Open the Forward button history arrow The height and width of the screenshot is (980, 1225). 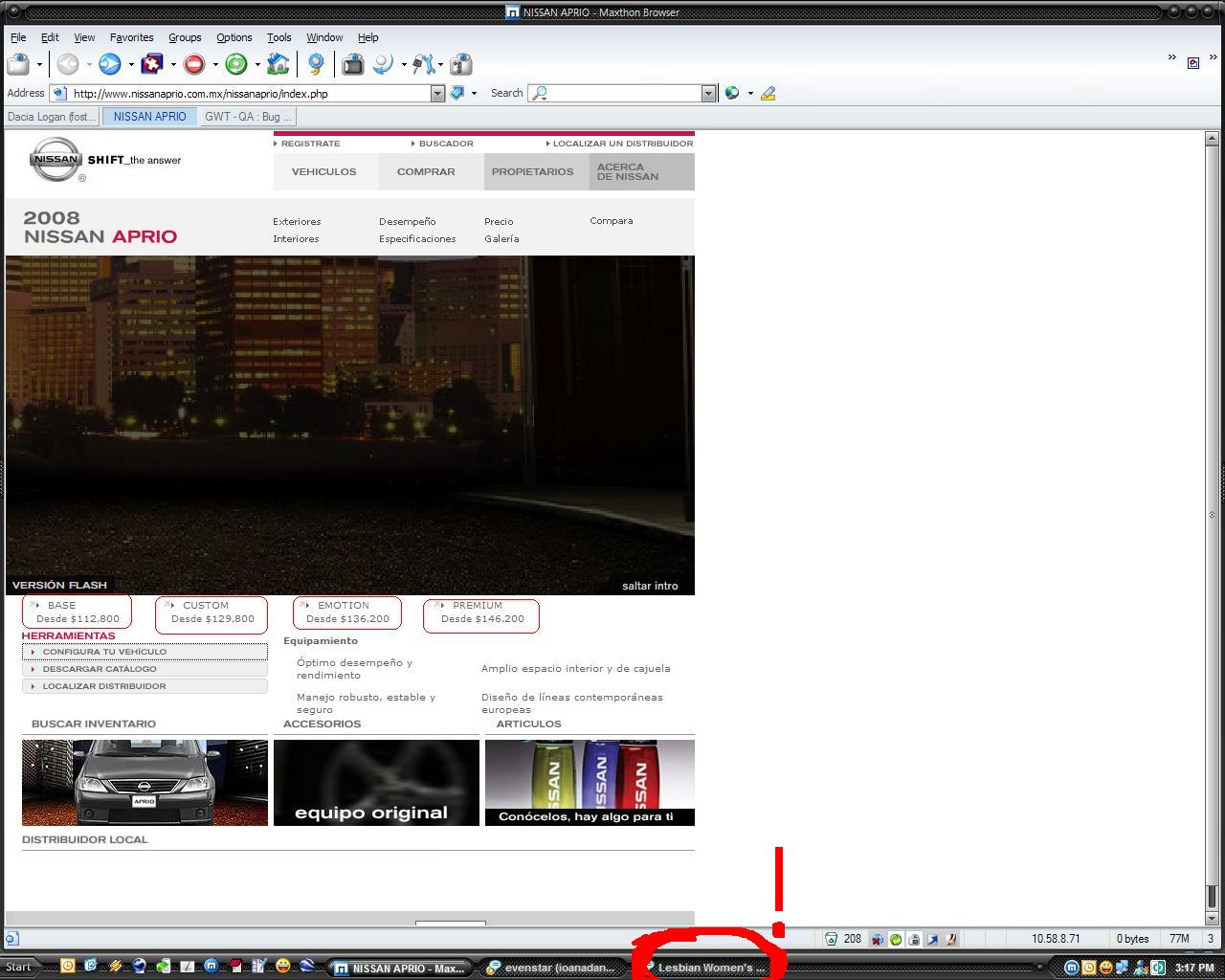(131, 65)
